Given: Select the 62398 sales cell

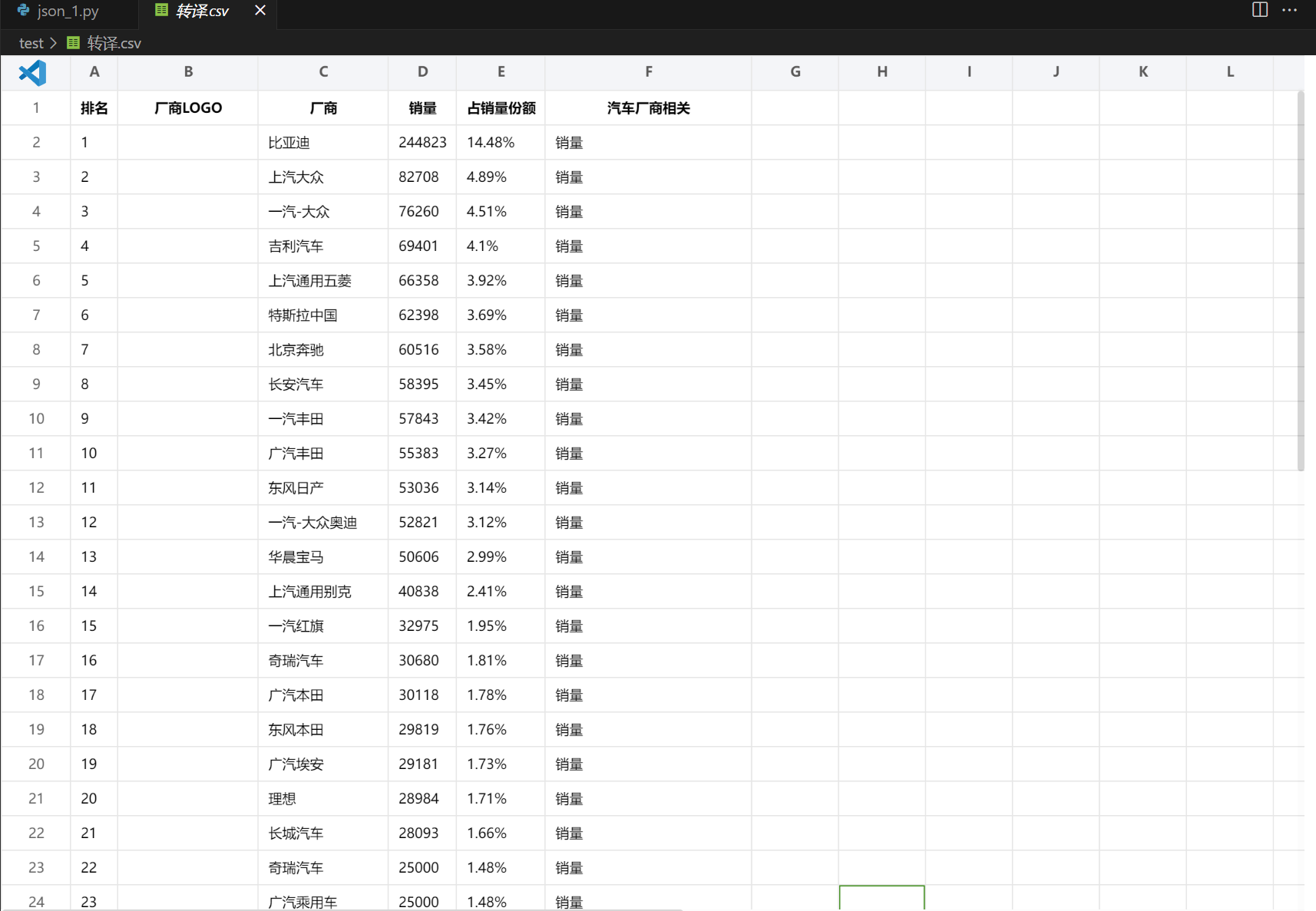Looking at the screenshot, I should tap(422, 315).
